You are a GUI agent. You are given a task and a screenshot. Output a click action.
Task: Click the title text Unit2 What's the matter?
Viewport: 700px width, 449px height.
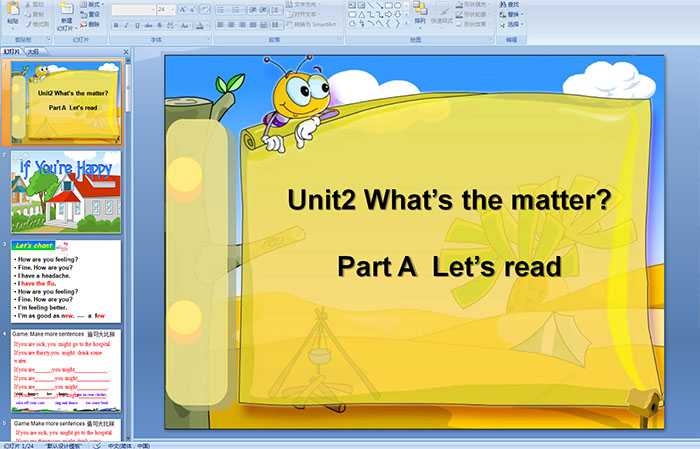450,200
